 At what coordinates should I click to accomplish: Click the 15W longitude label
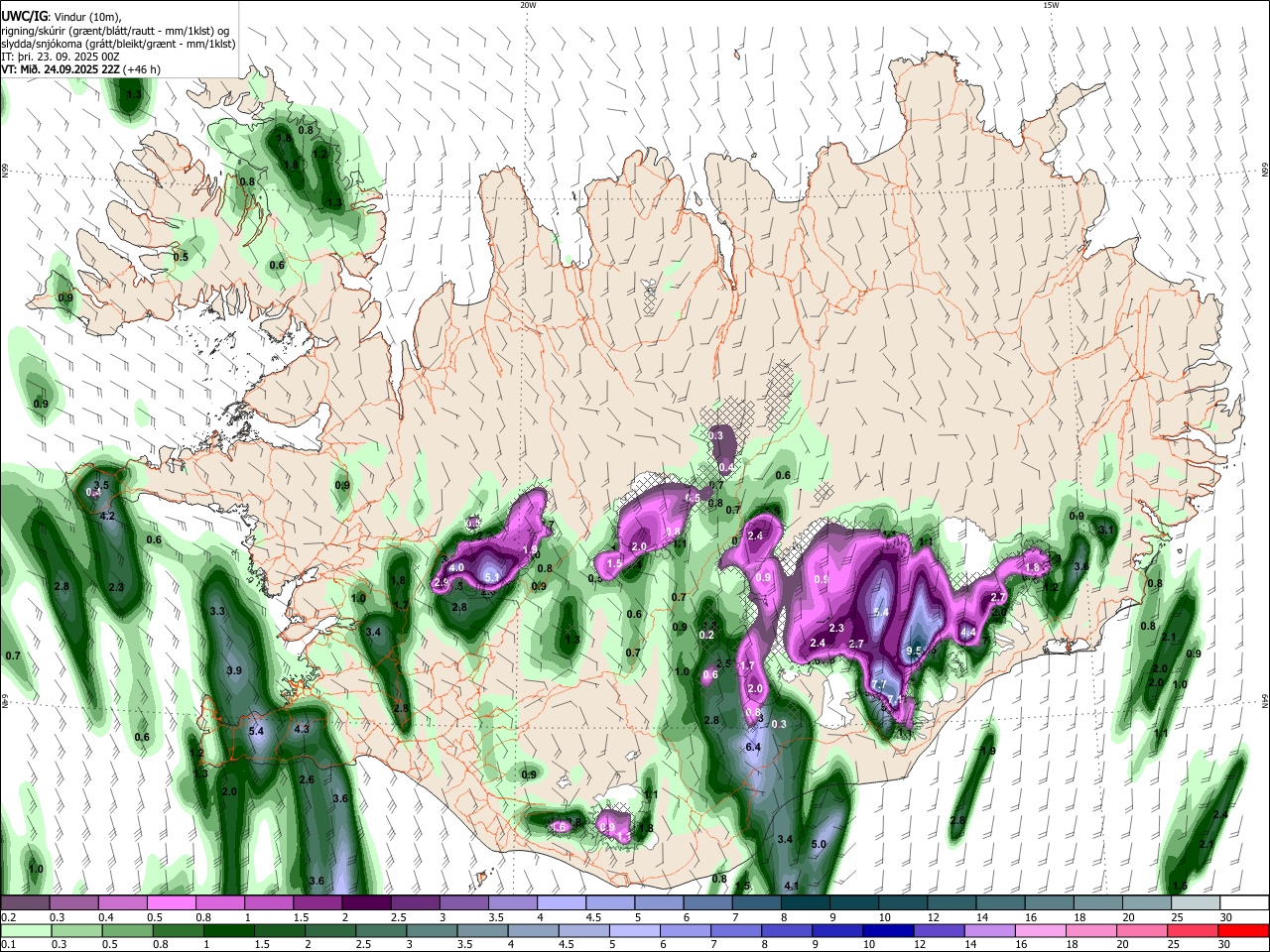click(x=1050, y=5)
